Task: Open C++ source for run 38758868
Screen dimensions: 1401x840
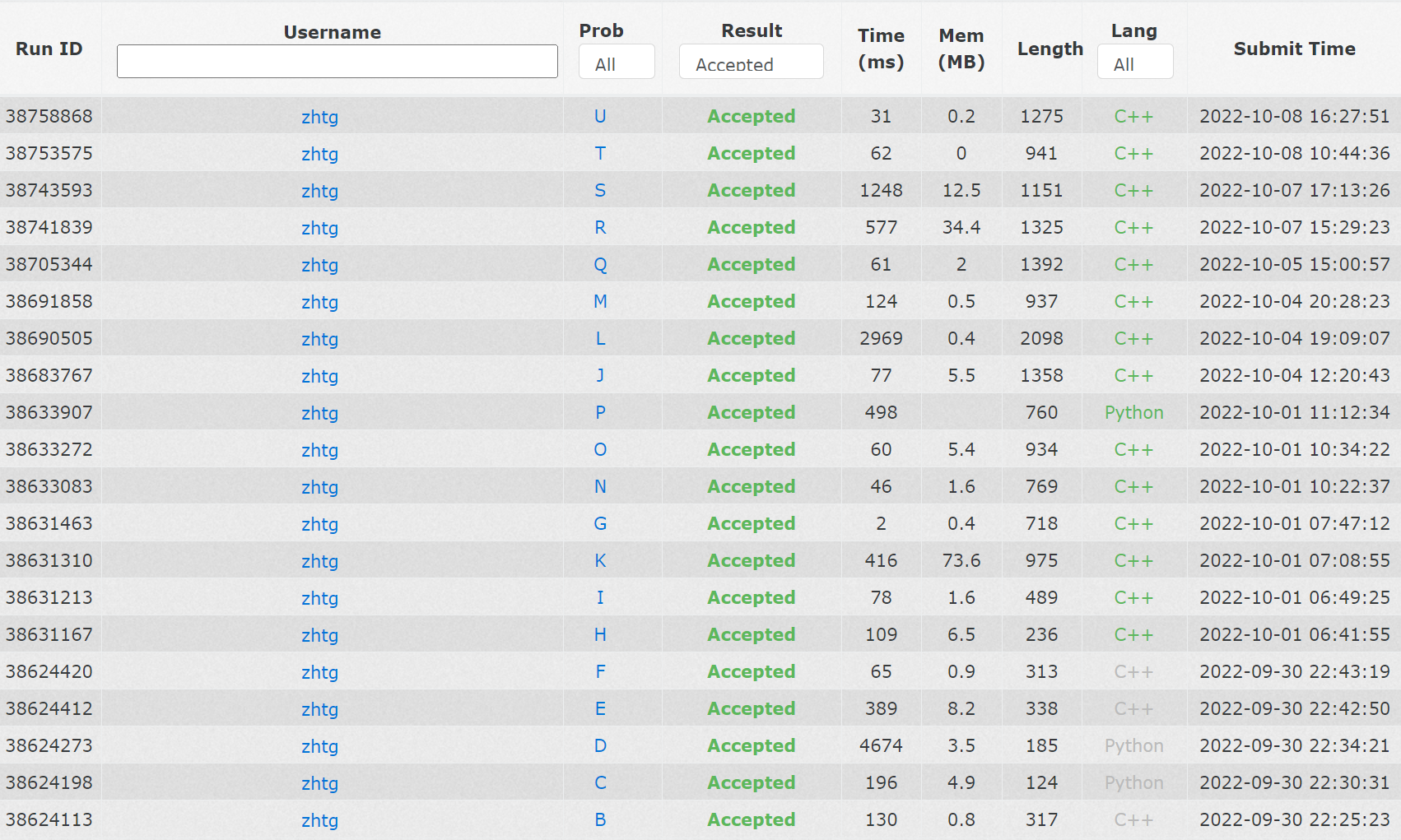Action: [x=1133, y=117]
